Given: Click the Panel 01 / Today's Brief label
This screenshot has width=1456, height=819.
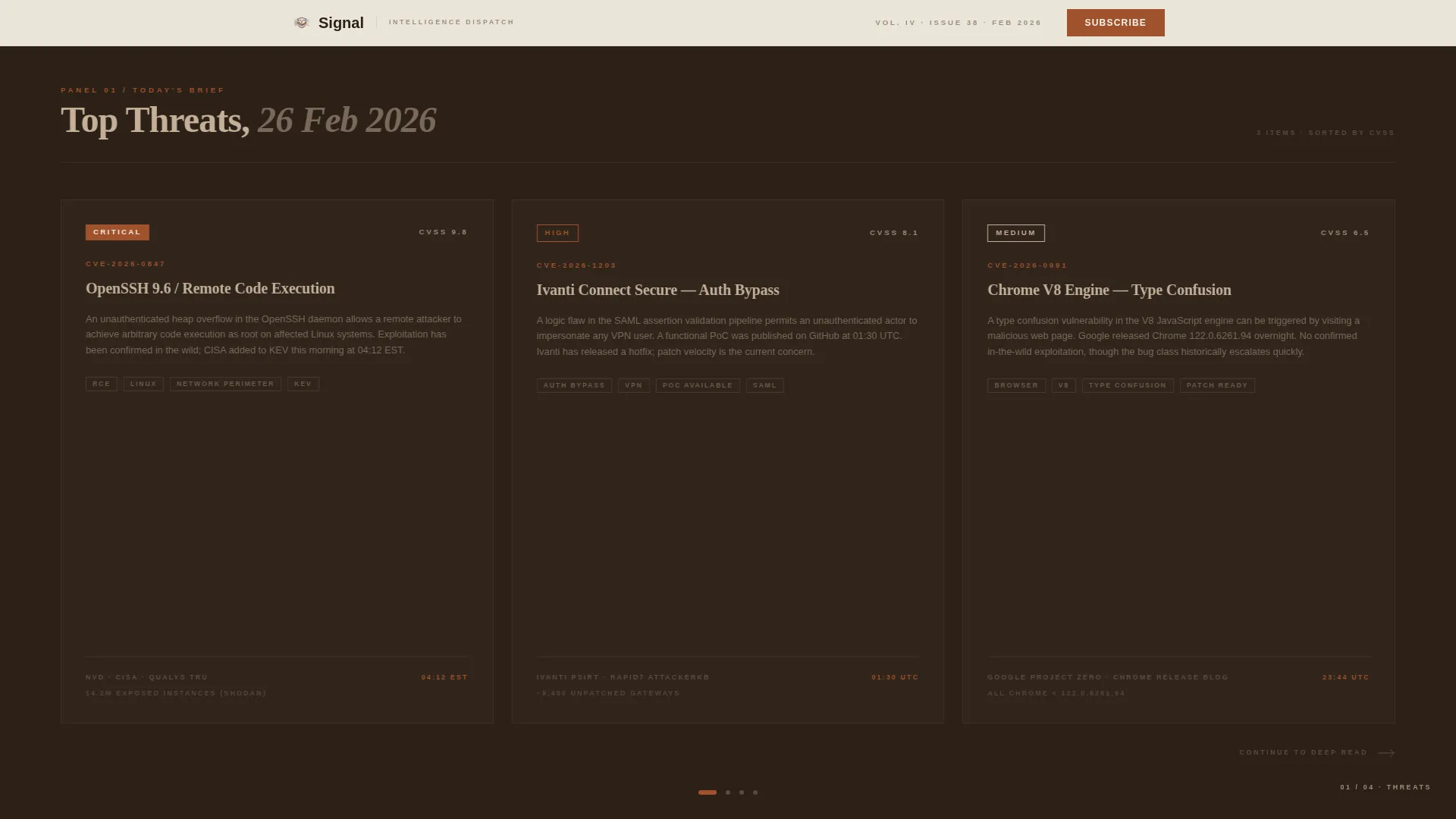Looking at the screenshot, I should click(x=143, y=90).
